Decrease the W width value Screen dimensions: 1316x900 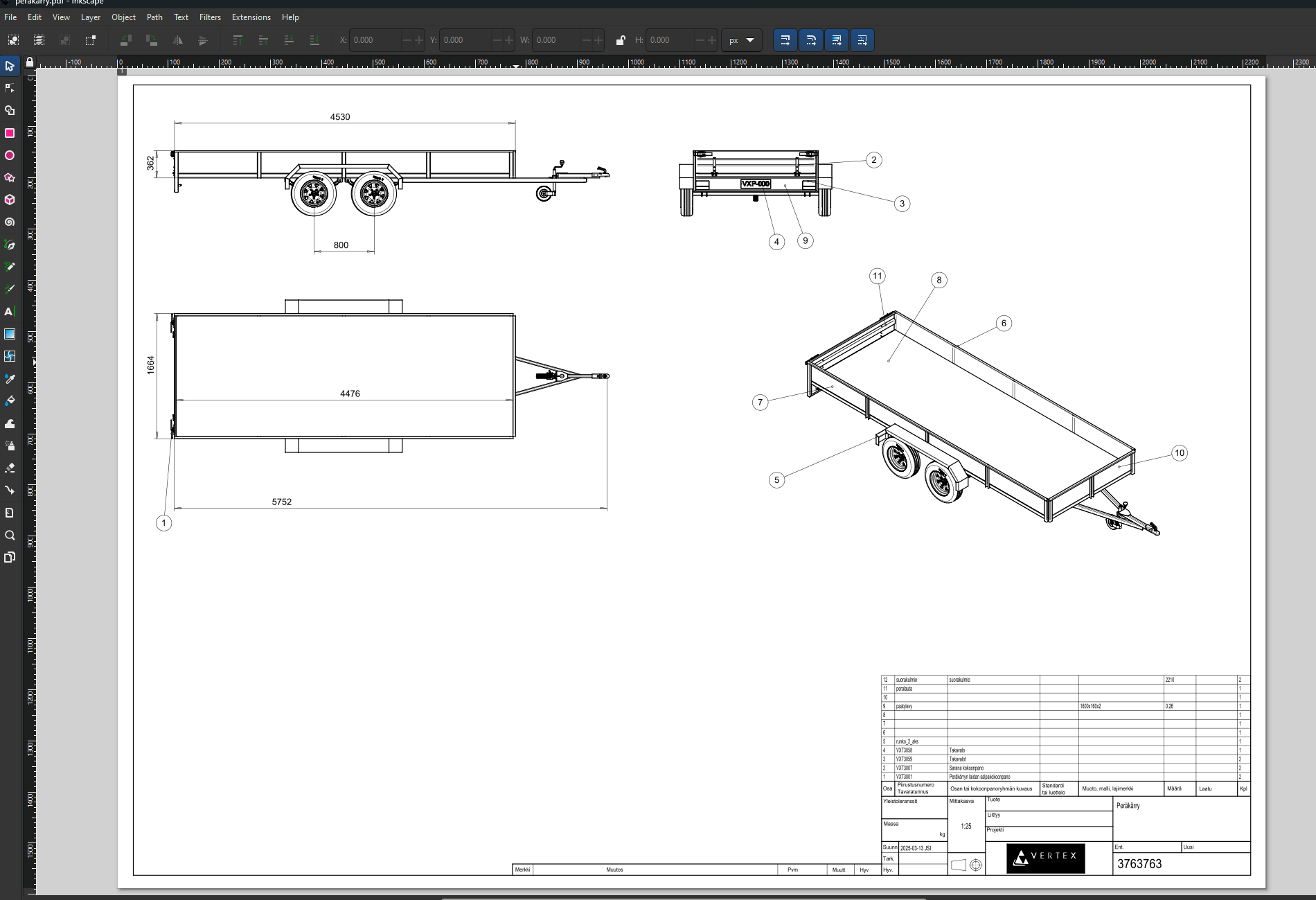587,40
